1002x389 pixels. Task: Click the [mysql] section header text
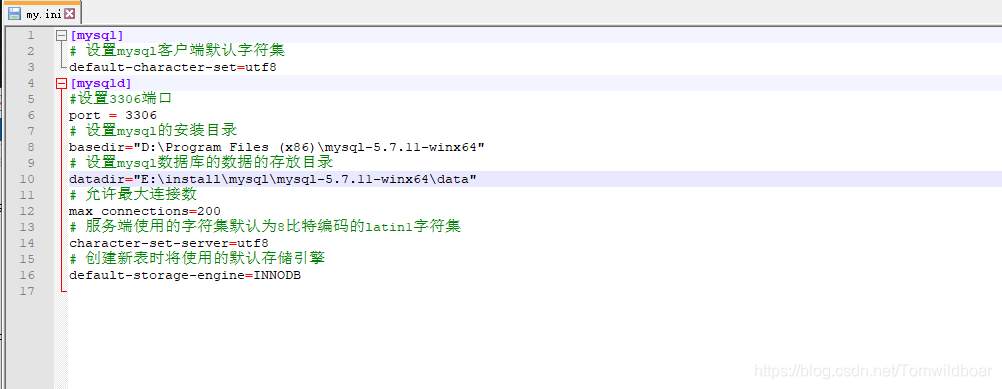pyautogui.click(x=96, y=35)
